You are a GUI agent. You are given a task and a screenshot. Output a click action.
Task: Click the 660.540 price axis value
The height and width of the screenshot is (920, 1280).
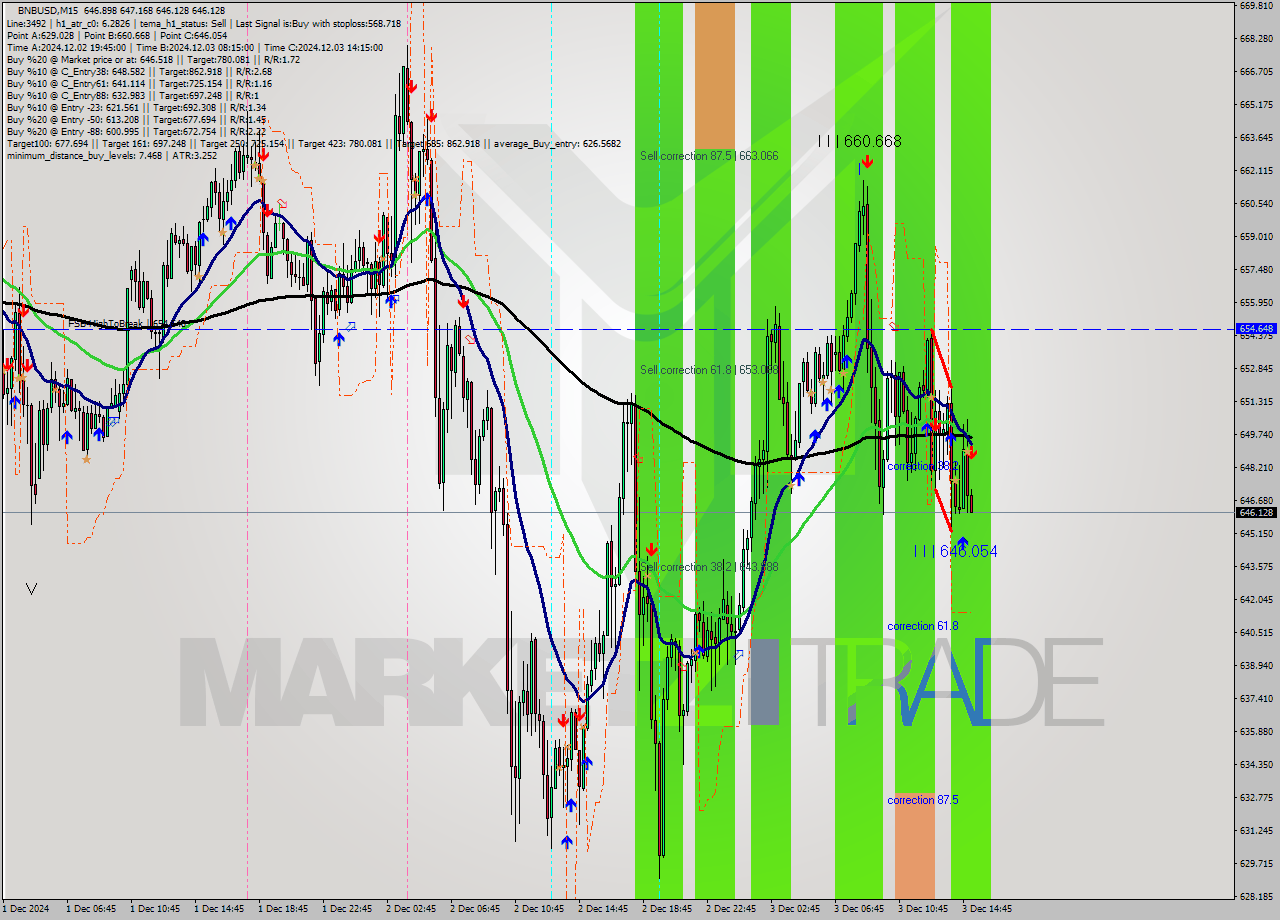1256,203
